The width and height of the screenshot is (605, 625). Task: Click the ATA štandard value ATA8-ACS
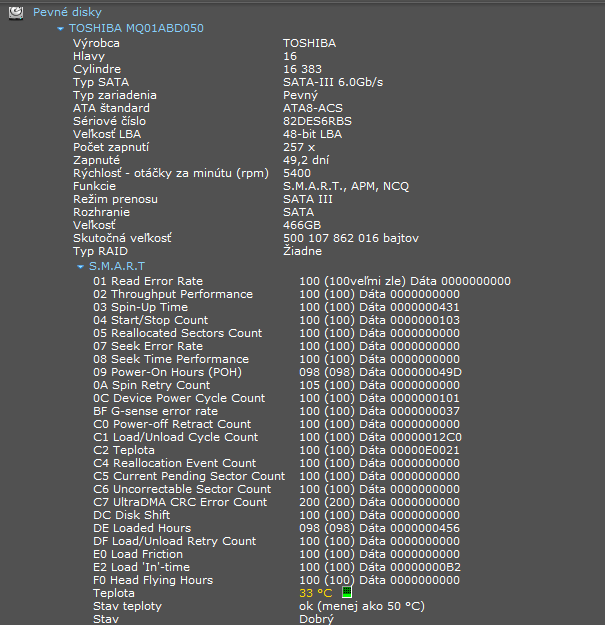pos(312,108)
